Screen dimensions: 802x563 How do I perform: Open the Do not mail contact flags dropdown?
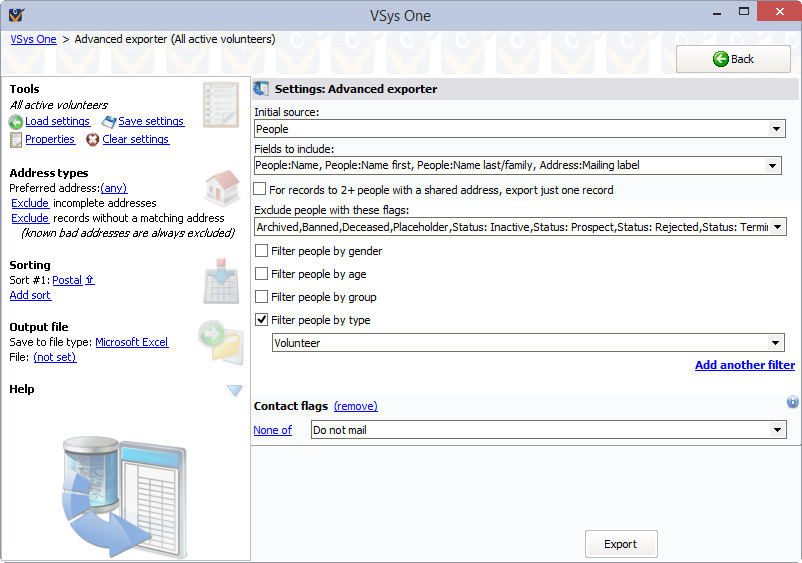coord(777,430)
